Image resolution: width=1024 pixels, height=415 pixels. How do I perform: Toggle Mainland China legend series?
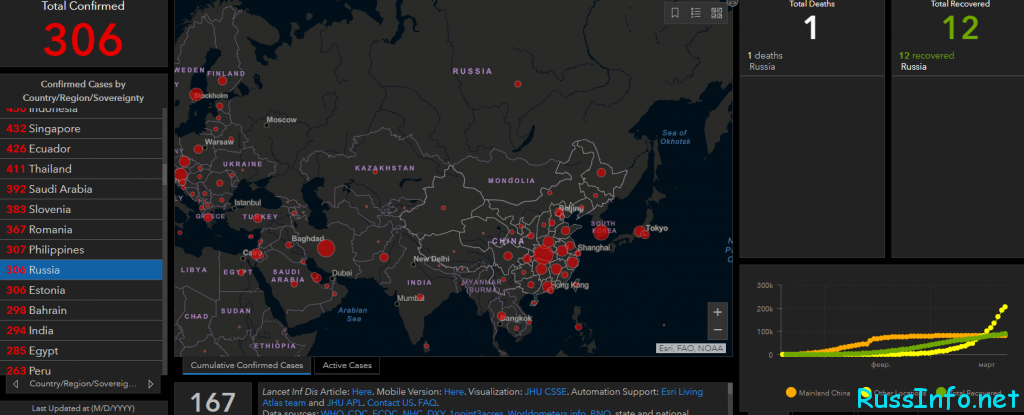click(x=818, y=393)
